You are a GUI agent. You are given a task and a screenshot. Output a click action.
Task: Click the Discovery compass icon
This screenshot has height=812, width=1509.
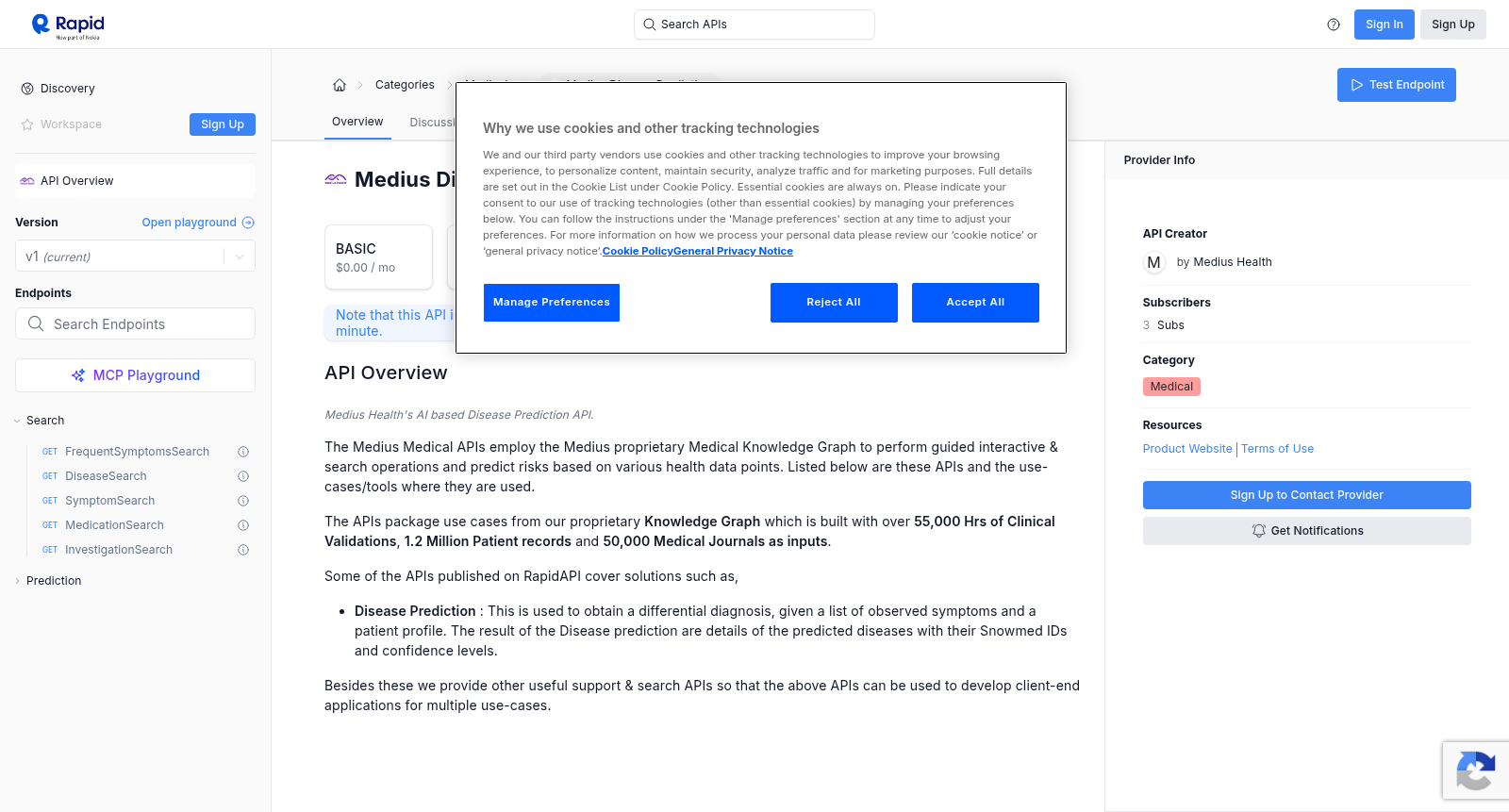(27, 89)
